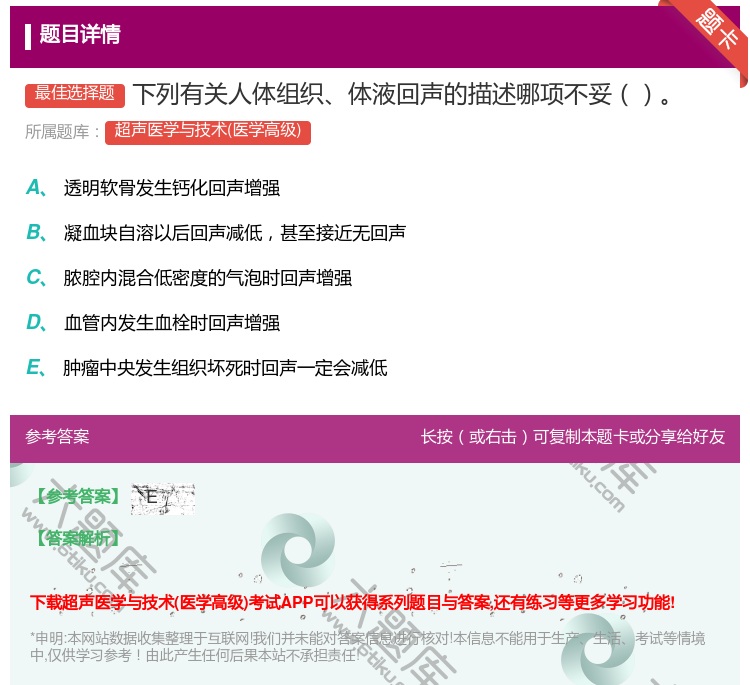
Task: Select option C 脓腔内混合低密度的气泡时回声增强
Action: tap(189, 278)
